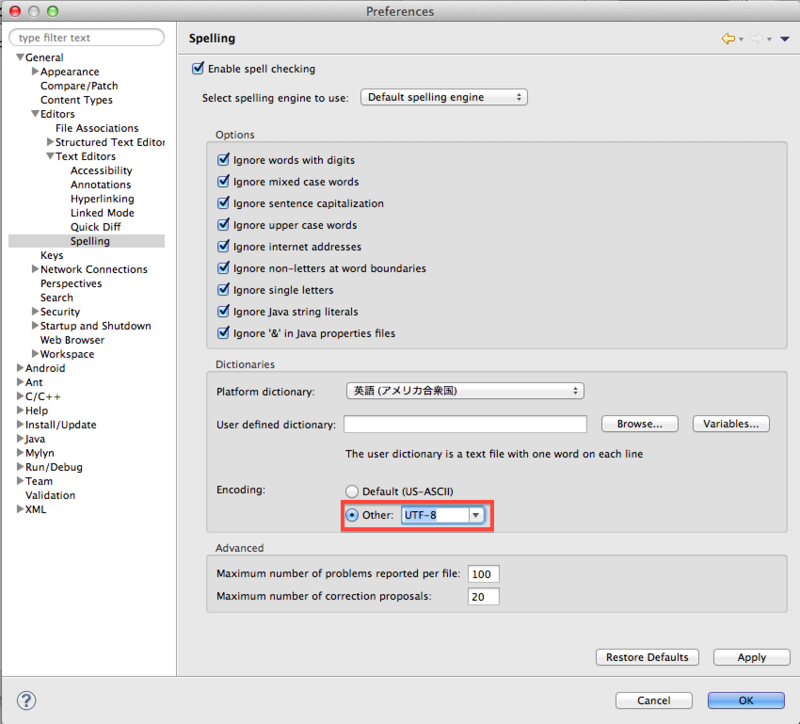The height and width of the screenshot is (724, 800).
Task: Select Web Browser in the tree
Action: (x=72, y=340)
